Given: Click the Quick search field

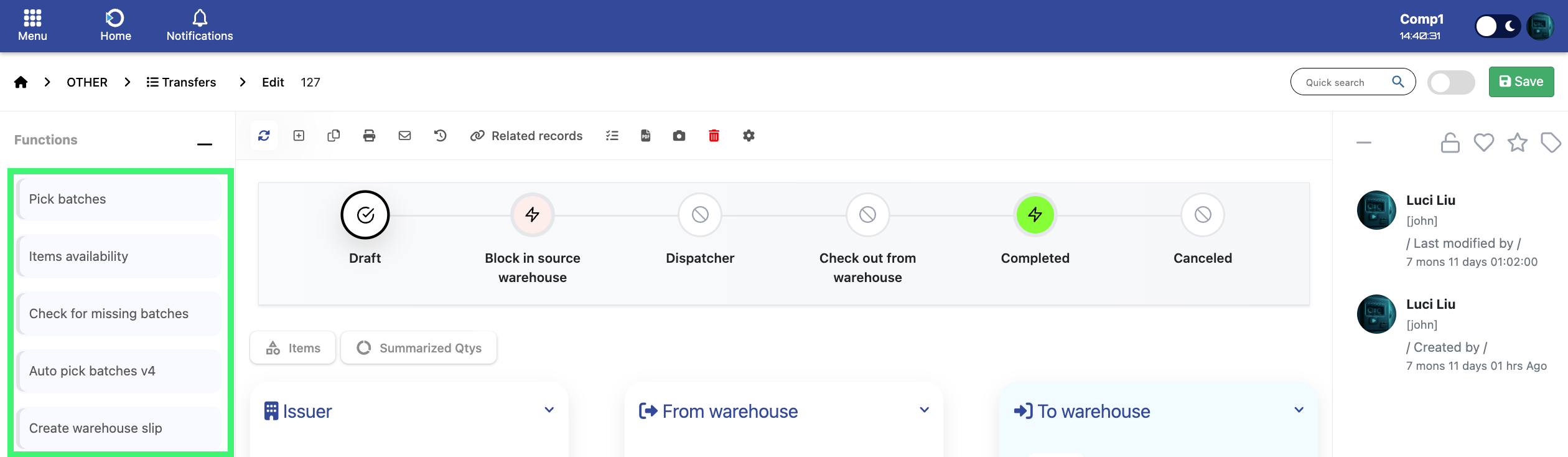Looking at the screenshot, I should click(x=1344, y=82).
